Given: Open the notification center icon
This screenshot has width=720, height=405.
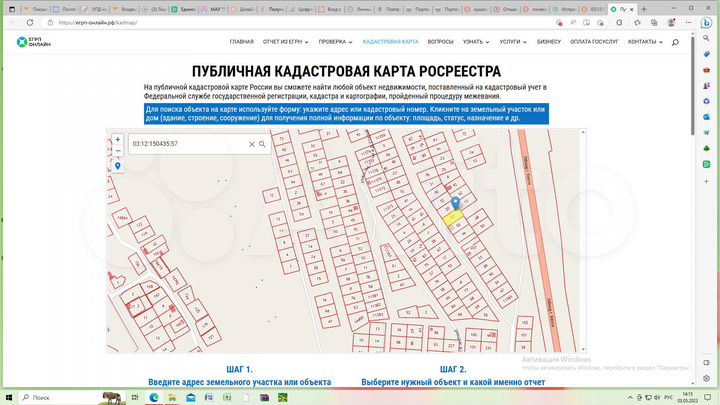Looking at the screenshot, I should click(x=708, y=397).
